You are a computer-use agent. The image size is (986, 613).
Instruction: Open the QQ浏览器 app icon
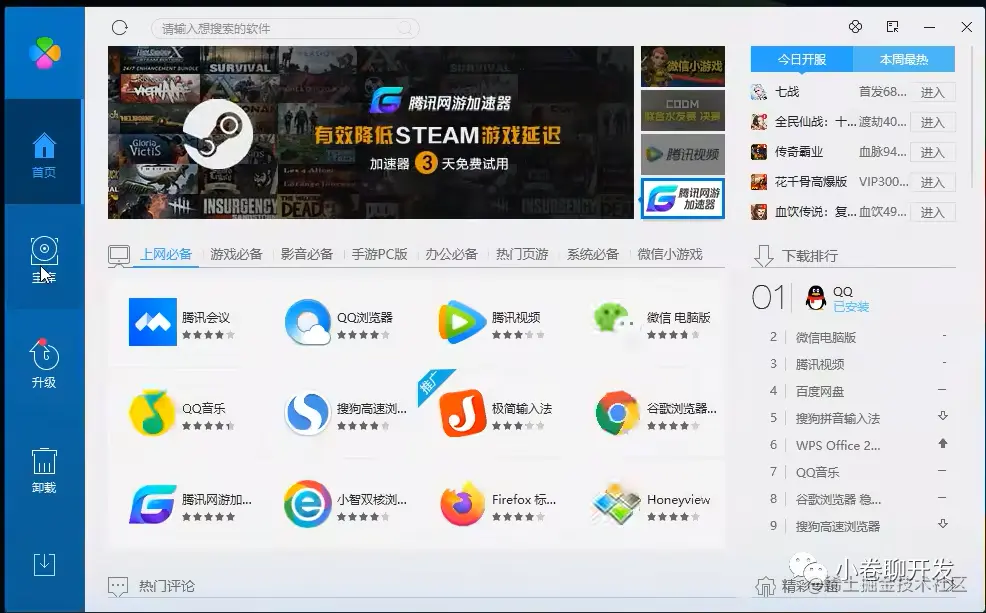(307, 322)
